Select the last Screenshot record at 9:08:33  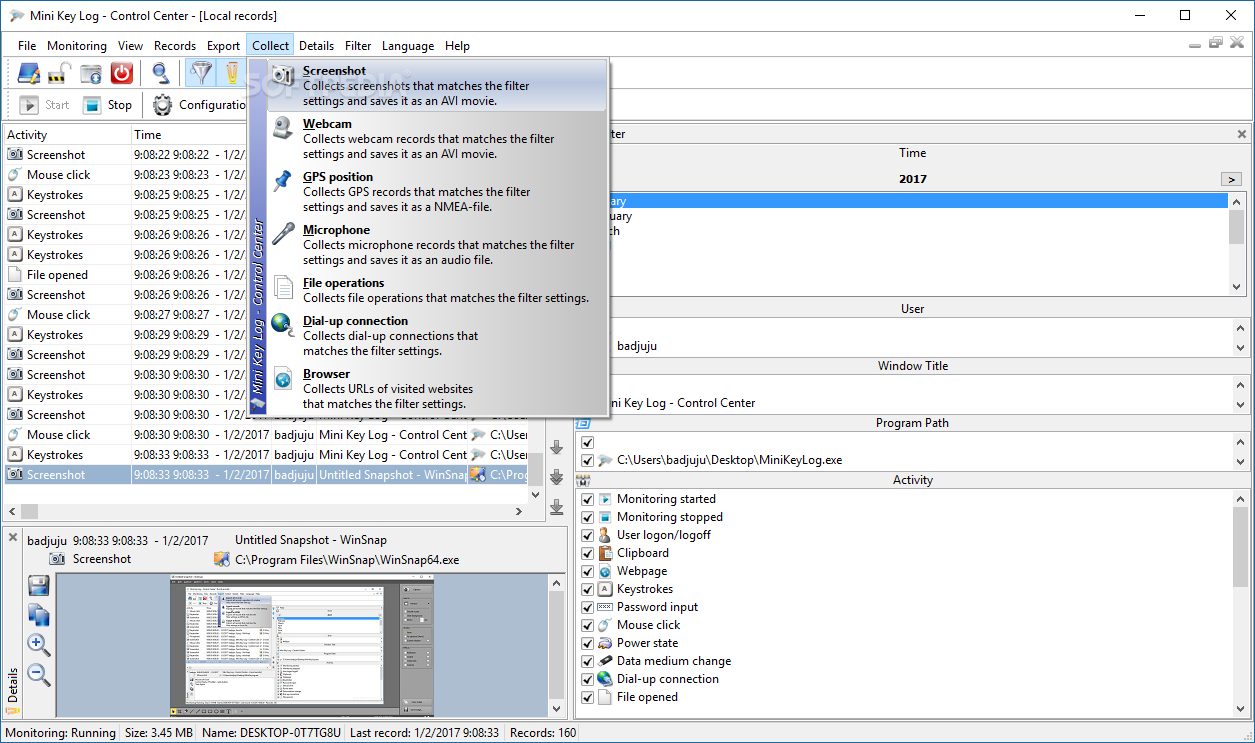[x=266, y=475]
